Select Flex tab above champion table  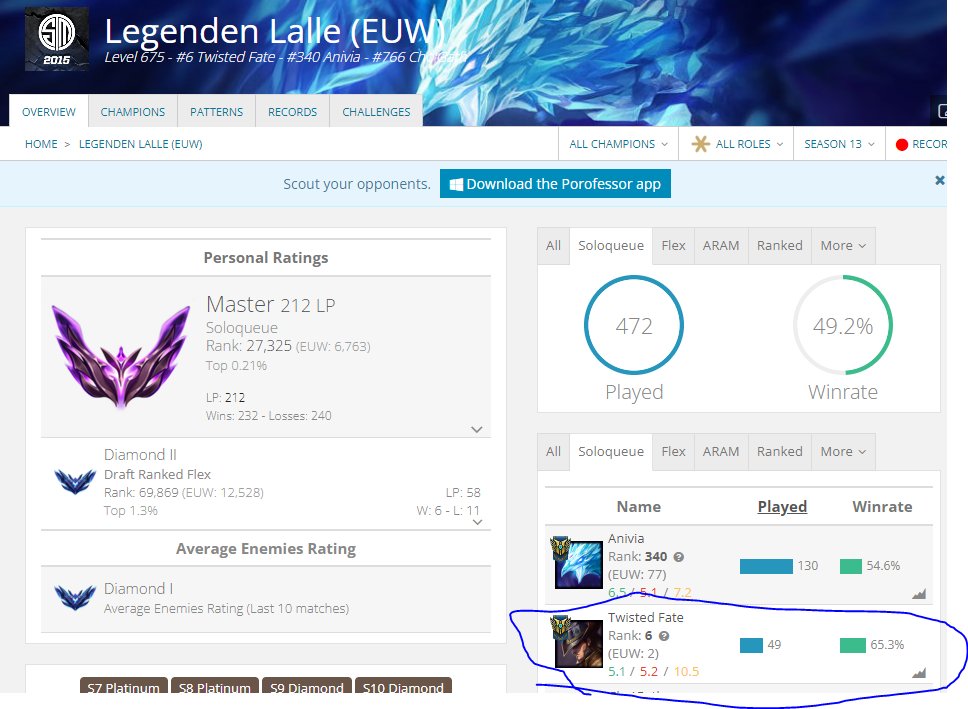pos(673,452)
